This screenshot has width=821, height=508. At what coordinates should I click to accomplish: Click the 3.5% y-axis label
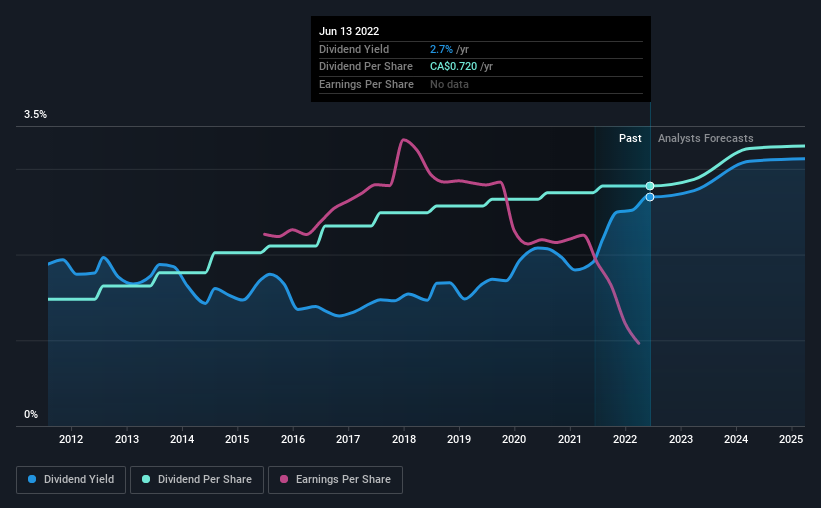35,115
